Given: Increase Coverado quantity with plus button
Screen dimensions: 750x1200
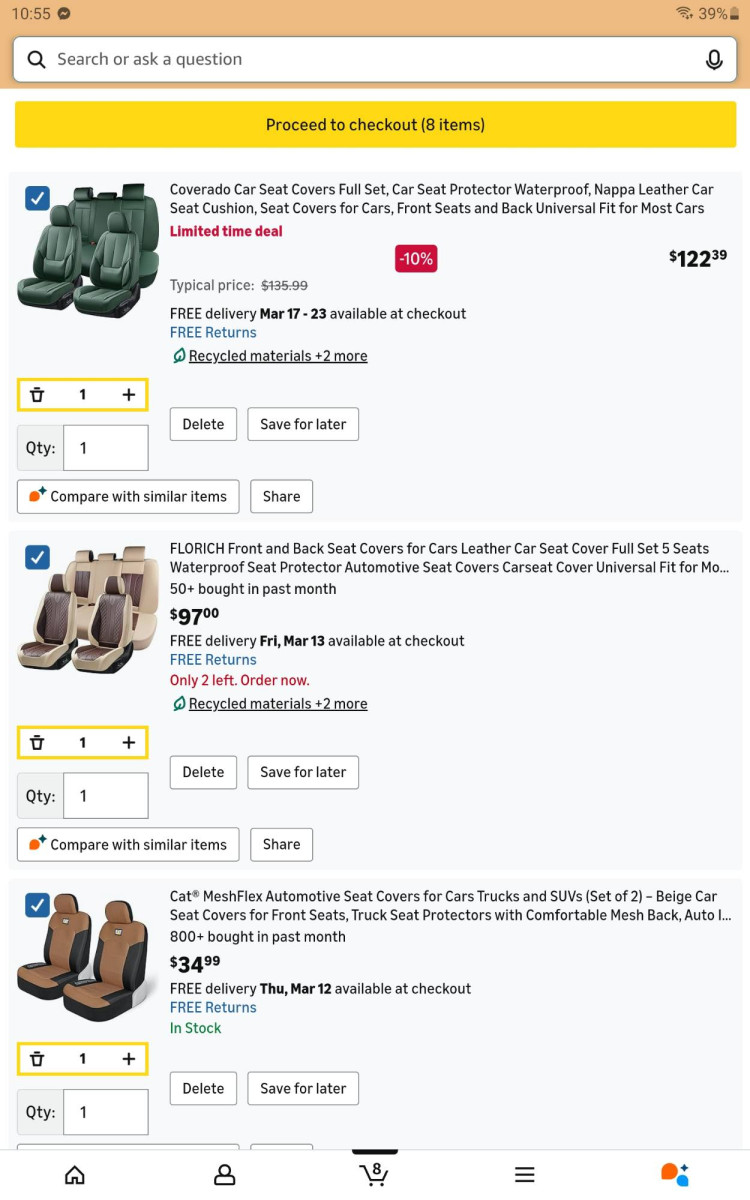Looking at the screenshot, I should [128, 394].
